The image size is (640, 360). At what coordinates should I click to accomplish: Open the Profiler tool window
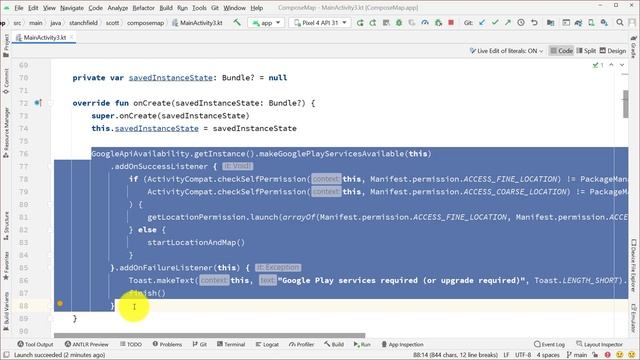[x=302, y=344]
